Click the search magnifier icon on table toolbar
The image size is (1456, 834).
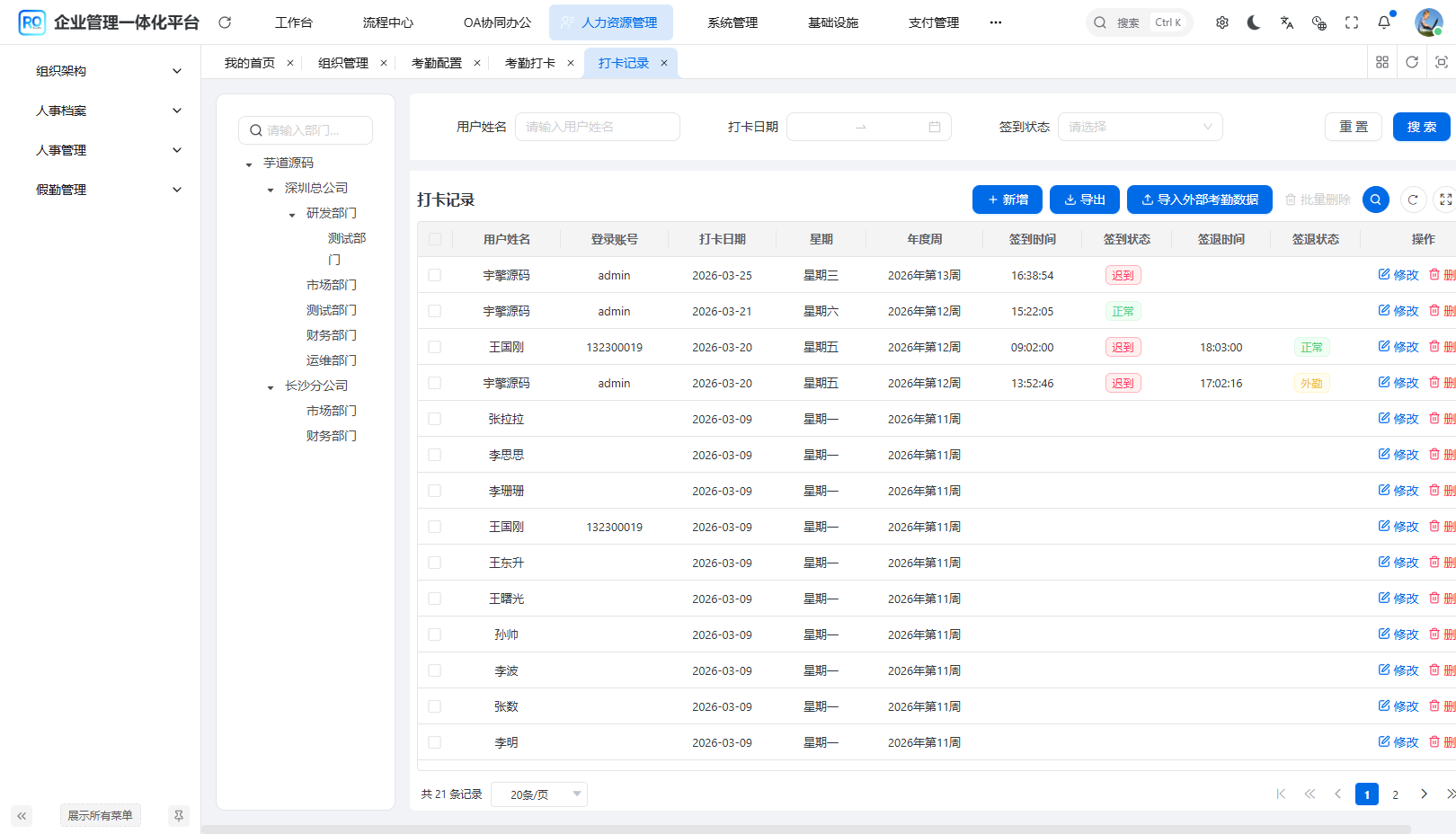1375,200
